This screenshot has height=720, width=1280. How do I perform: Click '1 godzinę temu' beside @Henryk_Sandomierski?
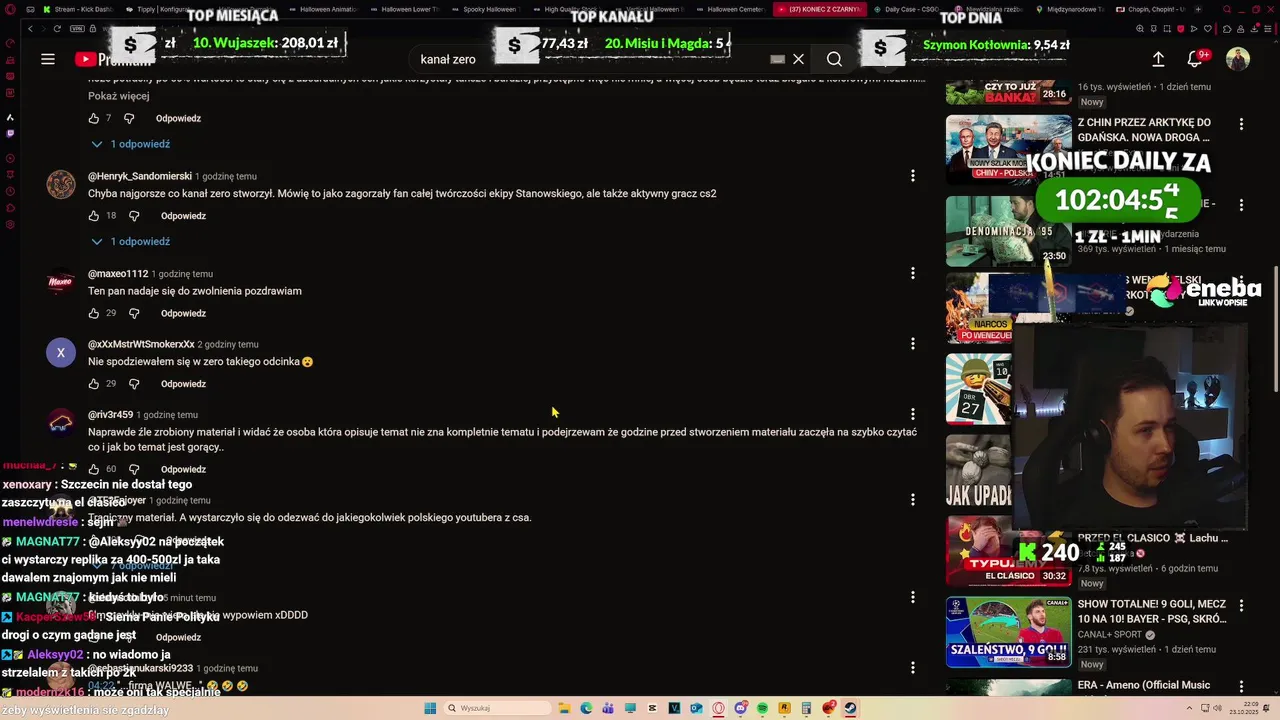click(x=226, y=176)
